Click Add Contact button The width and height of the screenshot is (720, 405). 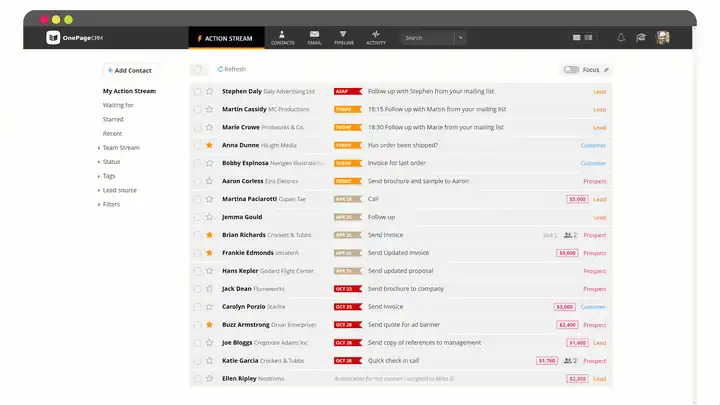129,70
